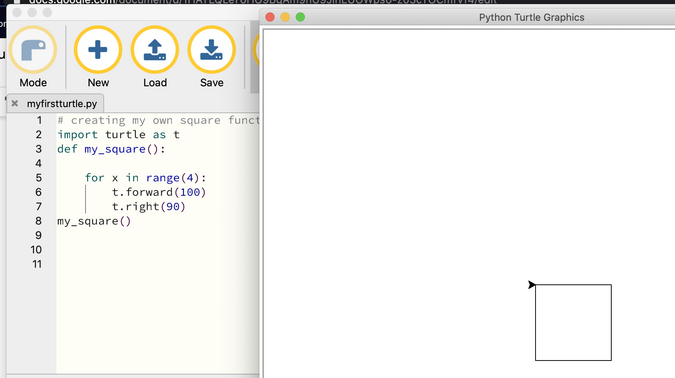Click the browser address bar URL behind the editor
This screenshot has height=378, width=675.
(262, 2)
